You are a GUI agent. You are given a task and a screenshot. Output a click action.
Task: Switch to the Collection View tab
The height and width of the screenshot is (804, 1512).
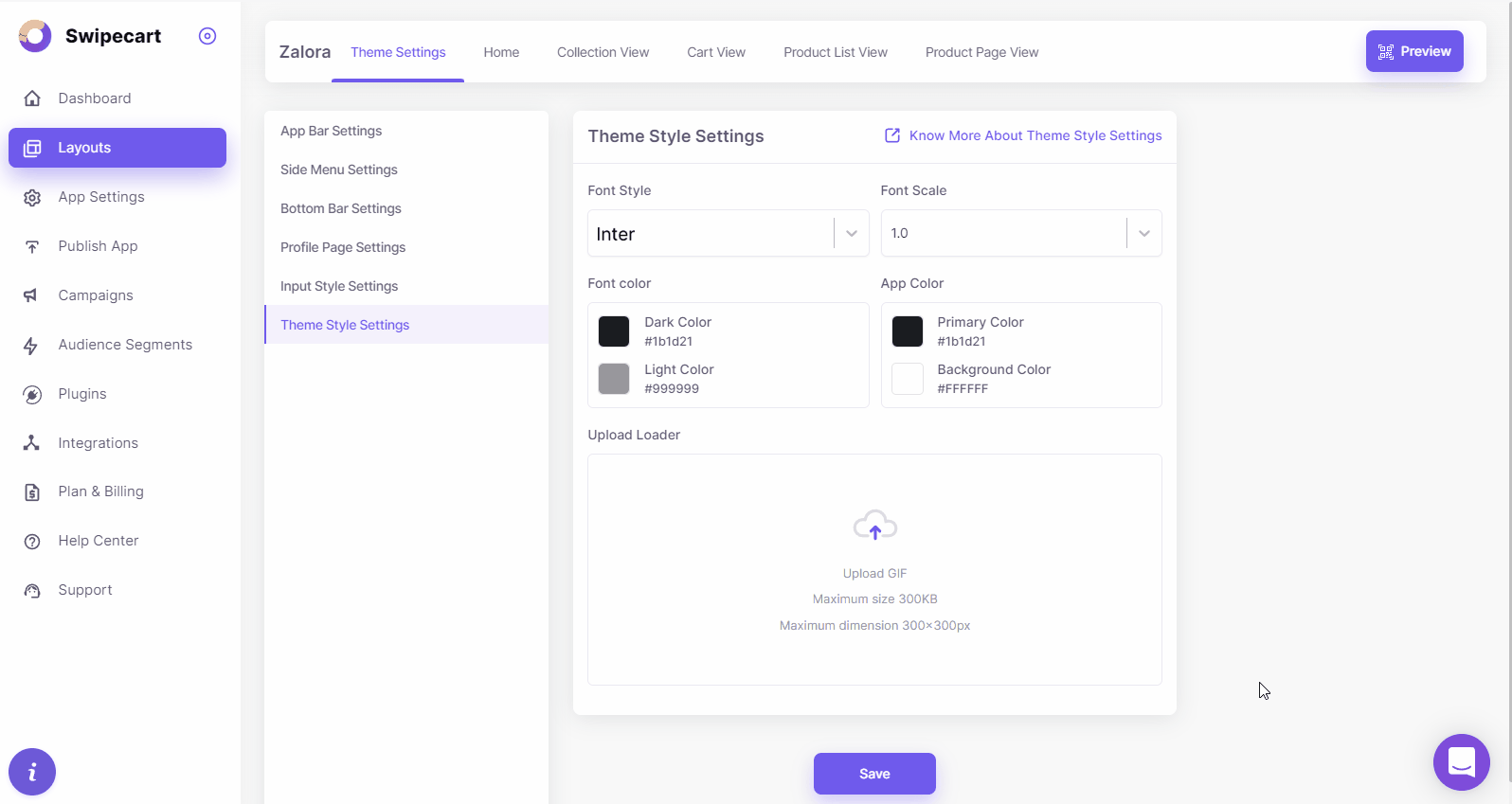coord(603,52)
